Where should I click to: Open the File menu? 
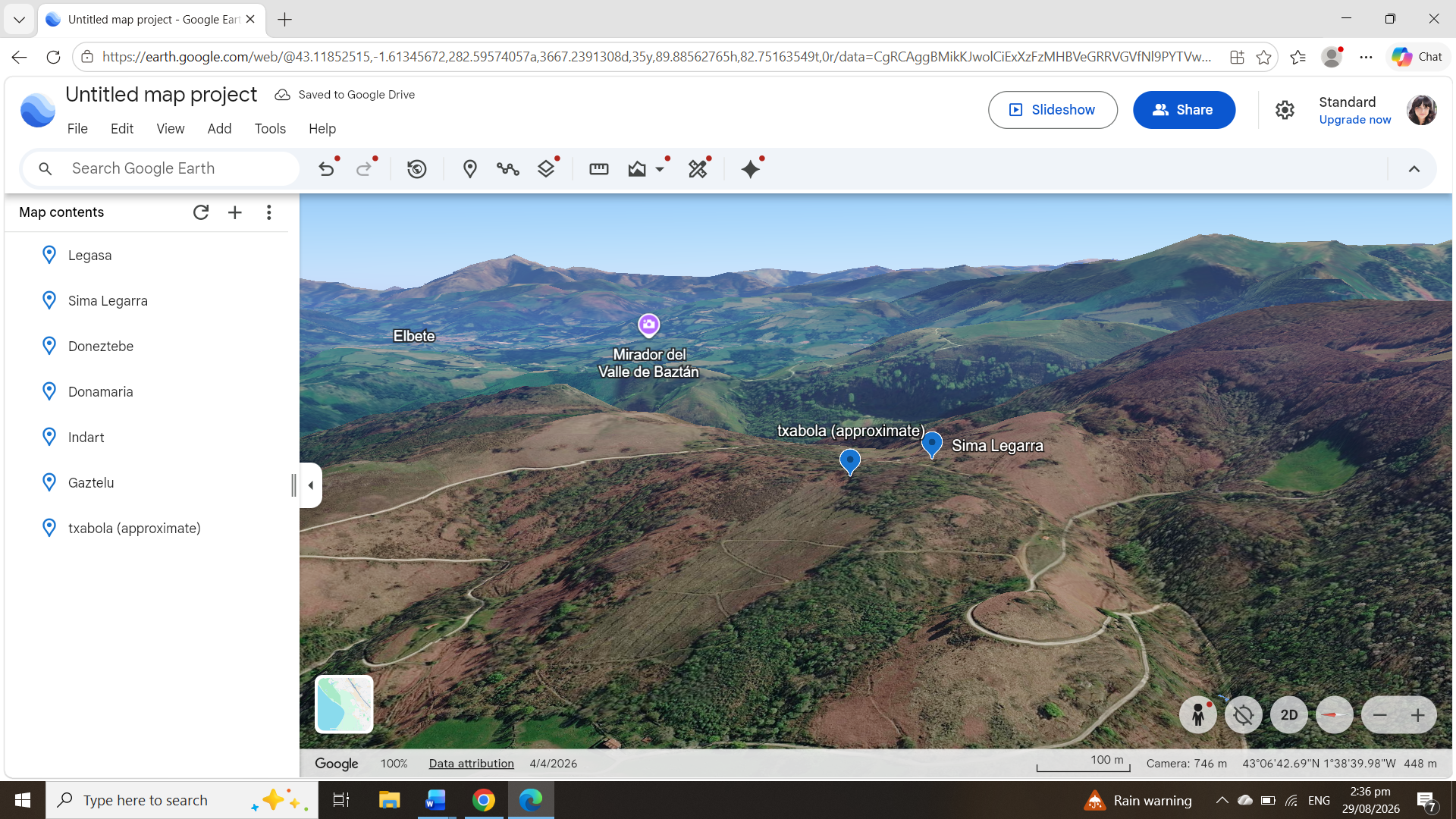pos(77,129)
